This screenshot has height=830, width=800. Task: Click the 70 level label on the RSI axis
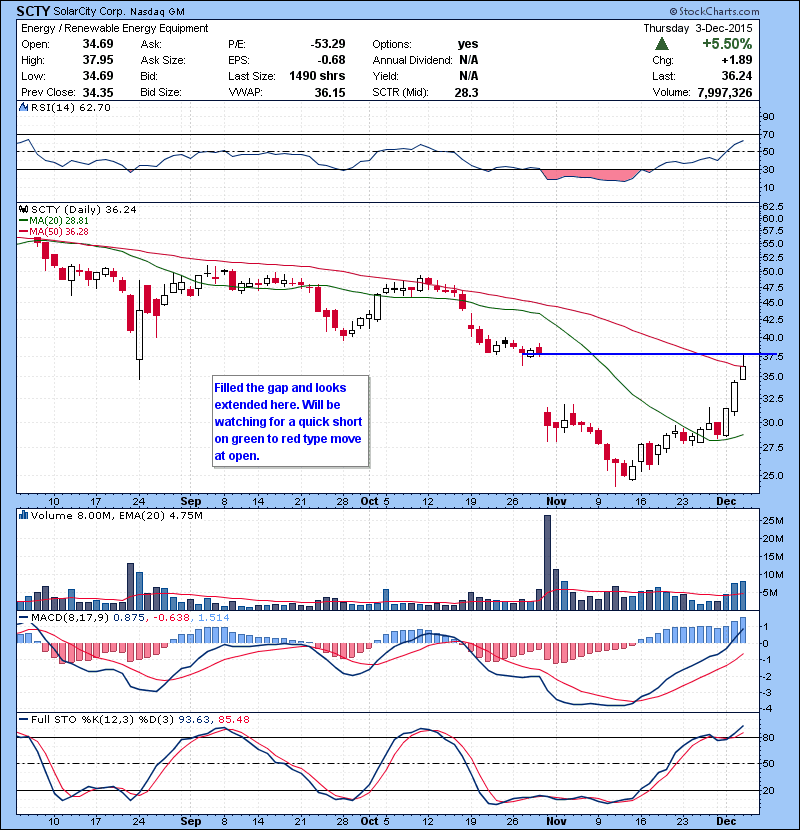768,134
